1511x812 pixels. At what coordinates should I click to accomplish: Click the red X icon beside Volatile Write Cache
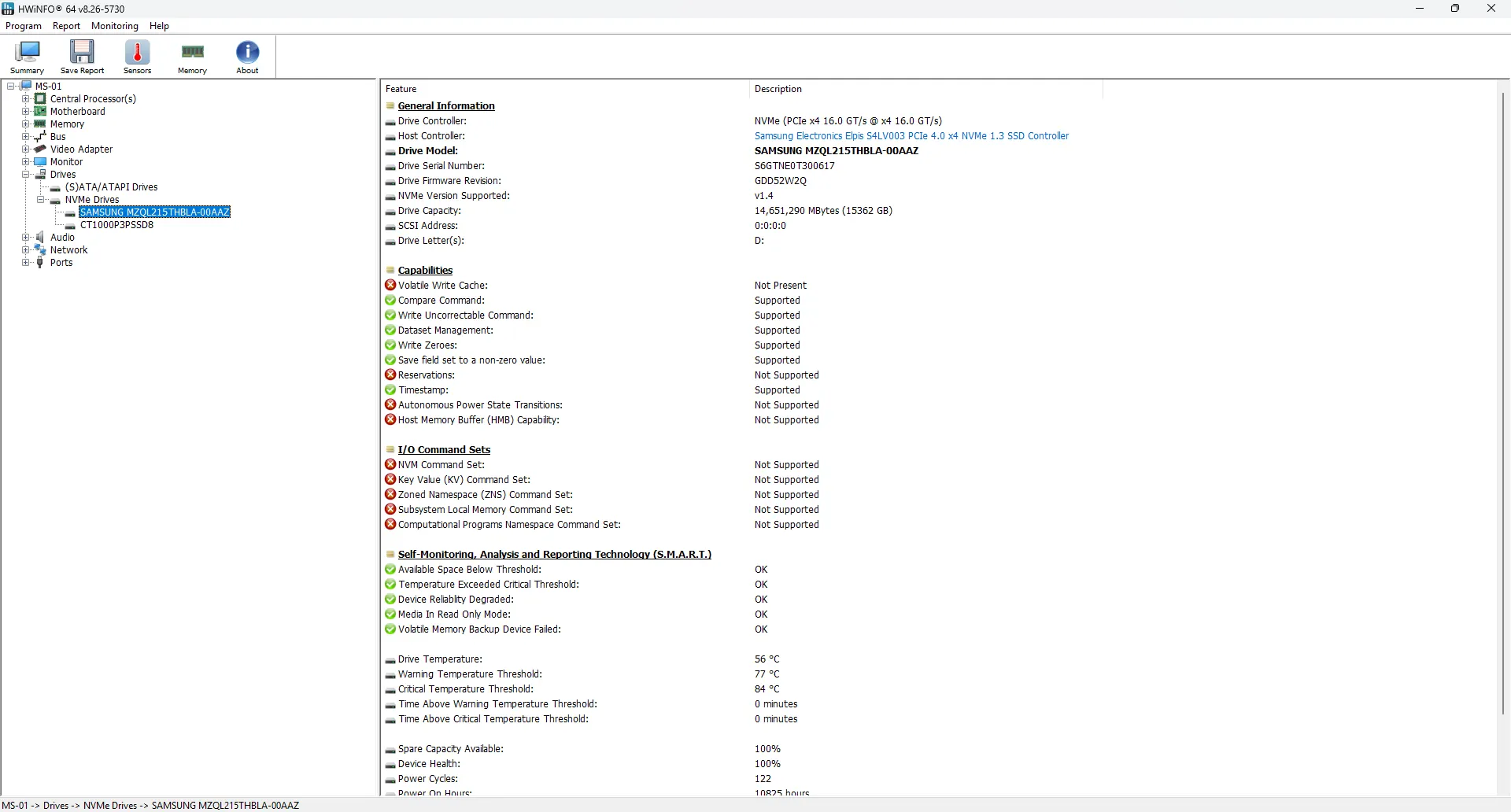point(390,285)
